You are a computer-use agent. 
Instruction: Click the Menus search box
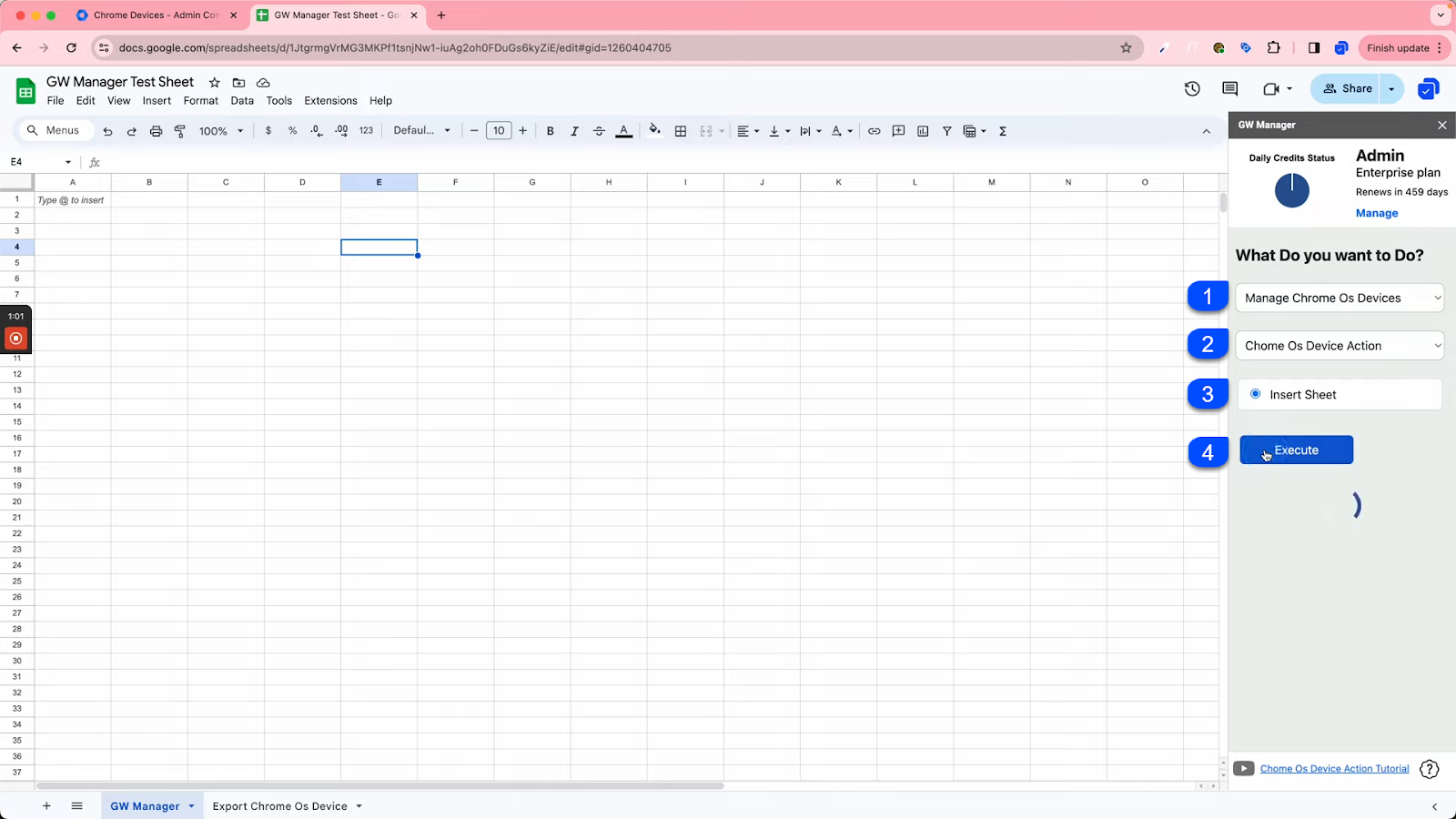56,131
